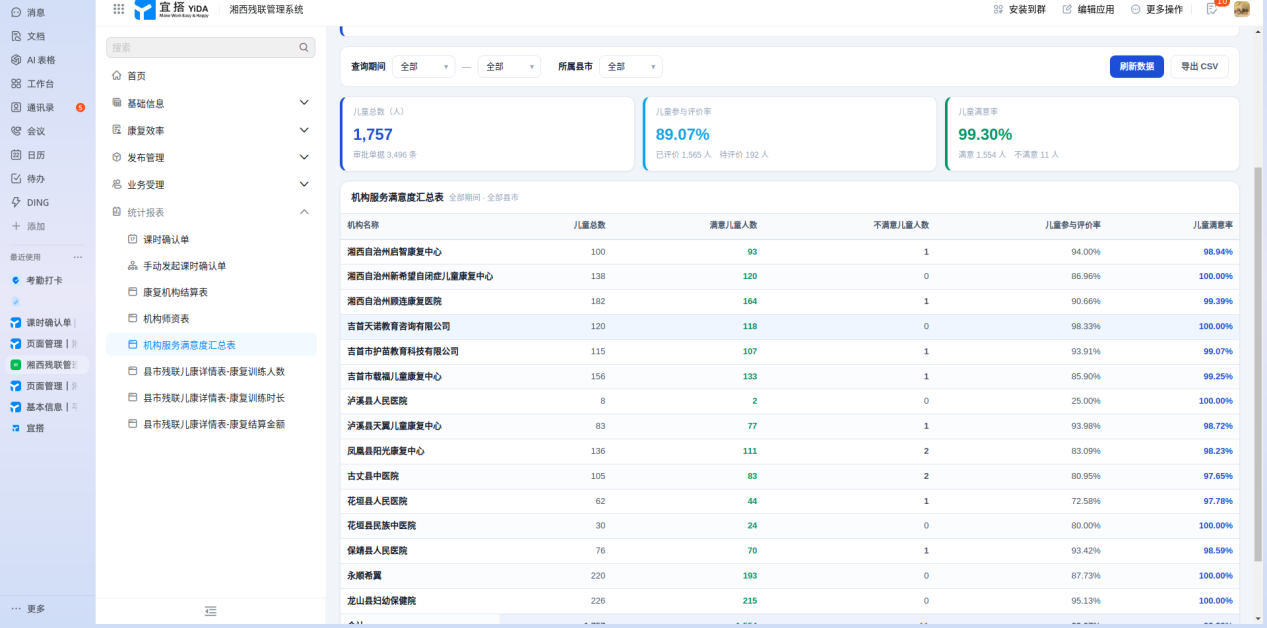Expand the 发布管理 menu group
The image size is (1267, 628).
click(211, 157)
